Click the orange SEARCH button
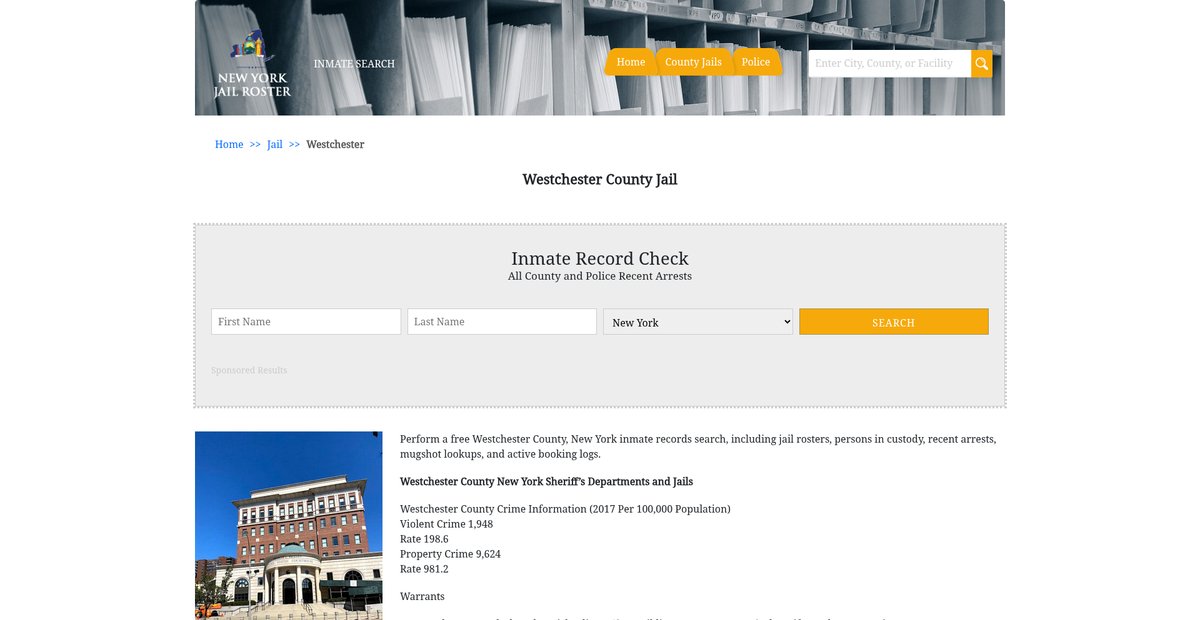Screen dimensions: 1200x620 (x=894, y=322)
